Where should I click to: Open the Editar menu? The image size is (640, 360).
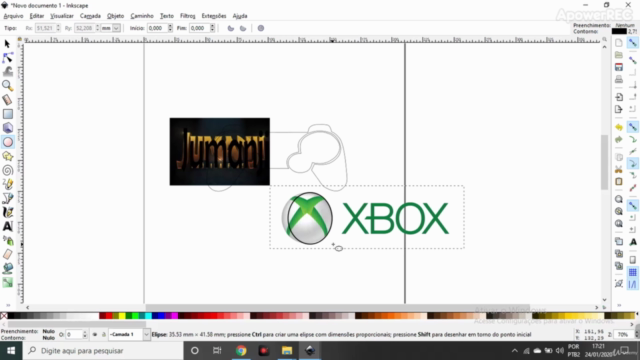tap(37, 16)
